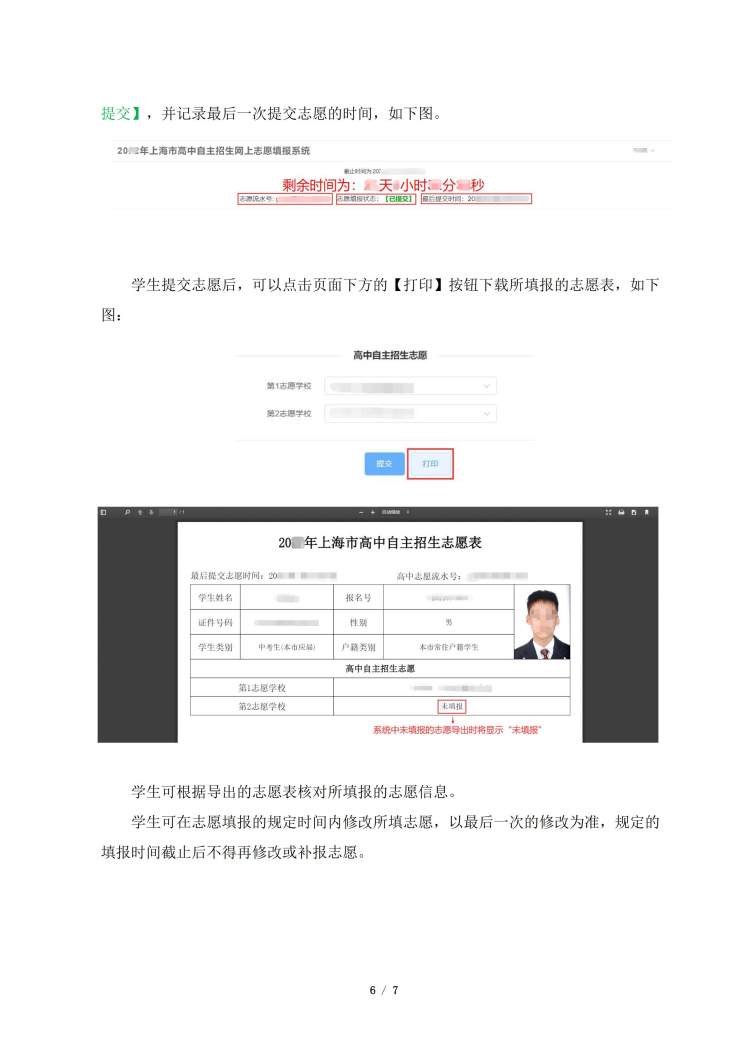Viewport: 750px width, 1060px height.
Task: Click the 报名号 label cell
Action: click(x=358, y=598)
